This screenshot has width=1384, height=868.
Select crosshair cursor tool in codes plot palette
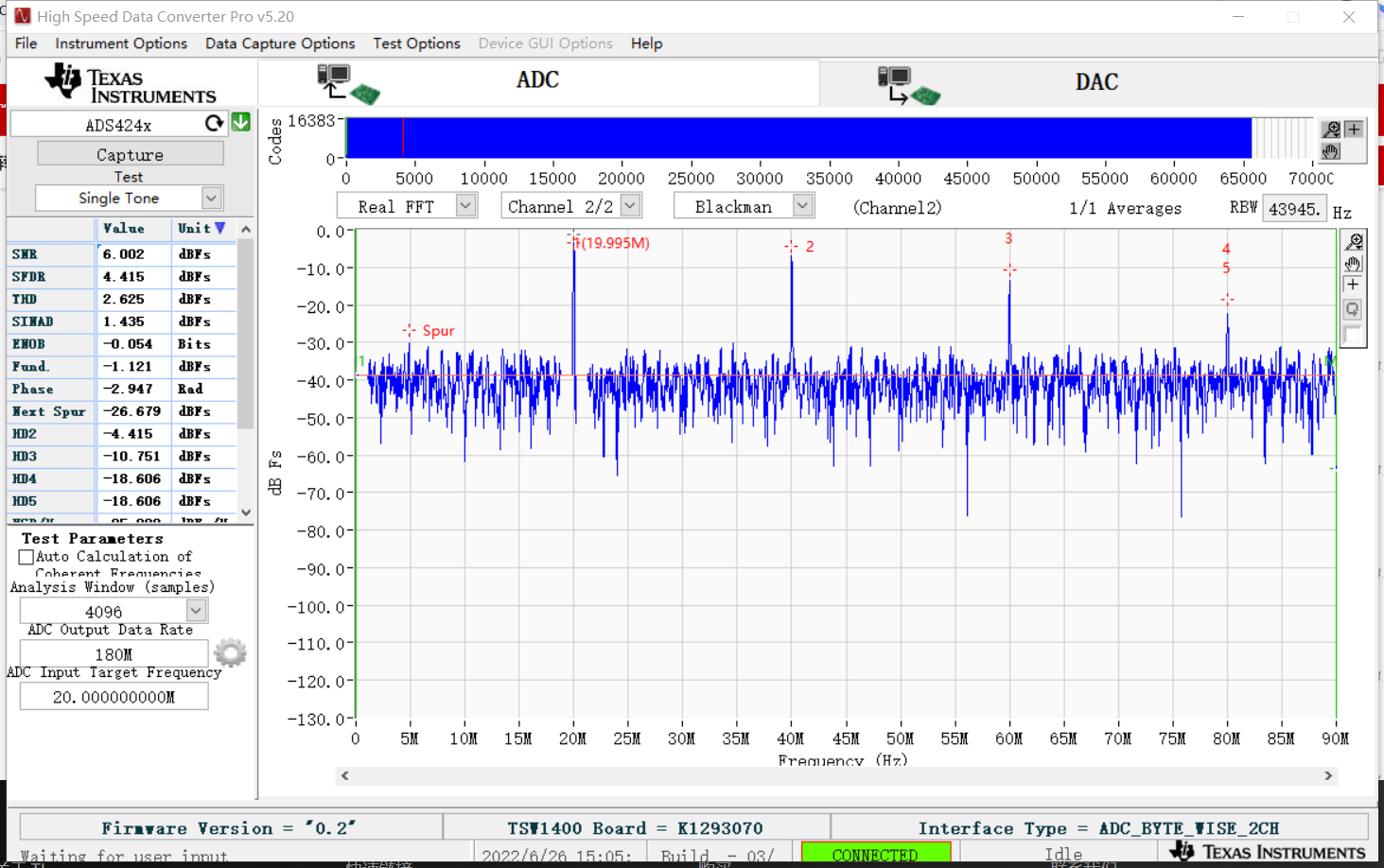pyautogui.click(x=1354, y=129)
